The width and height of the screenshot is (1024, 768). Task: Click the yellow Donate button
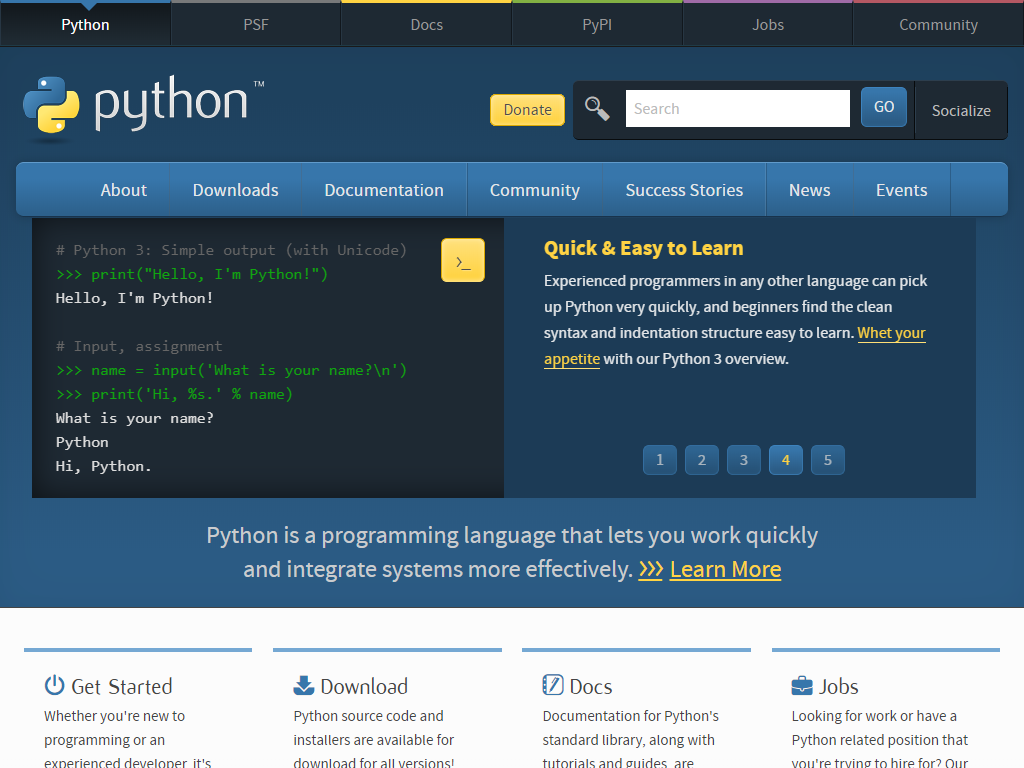(x=528, y=110)
